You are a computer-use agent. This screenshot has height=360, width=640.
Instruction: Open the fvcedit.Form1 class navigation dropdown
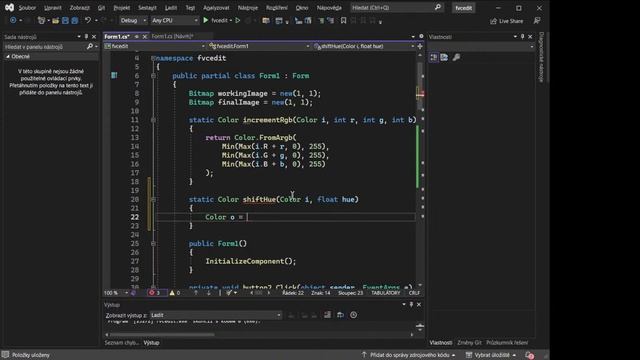click(259, 46)
